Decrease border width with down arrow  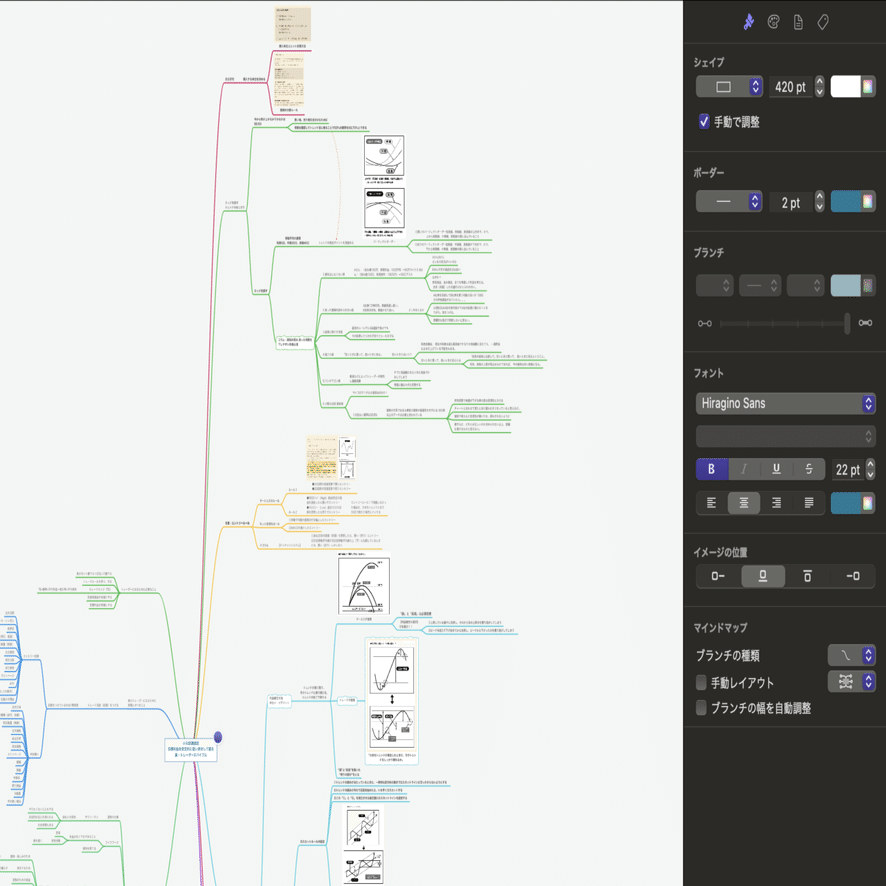click(820, 207)
